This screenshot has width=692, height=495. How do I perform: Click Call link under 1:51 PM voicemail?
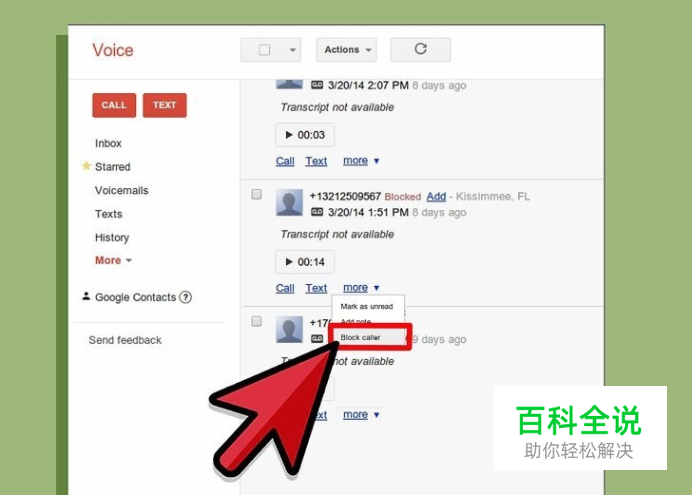pos(285,288)
